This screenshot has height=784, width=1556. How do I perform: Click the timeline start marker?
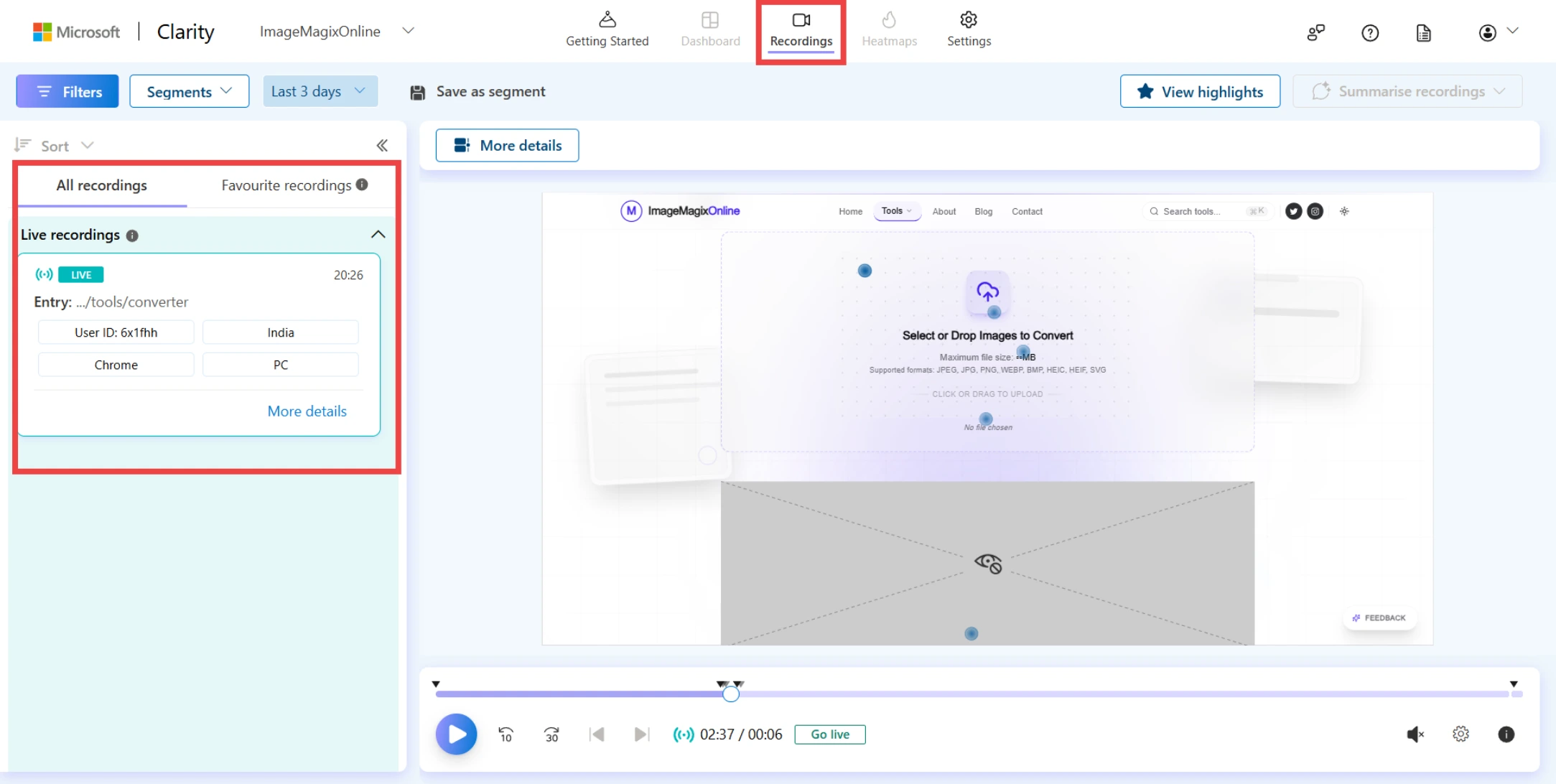point(436,684)
